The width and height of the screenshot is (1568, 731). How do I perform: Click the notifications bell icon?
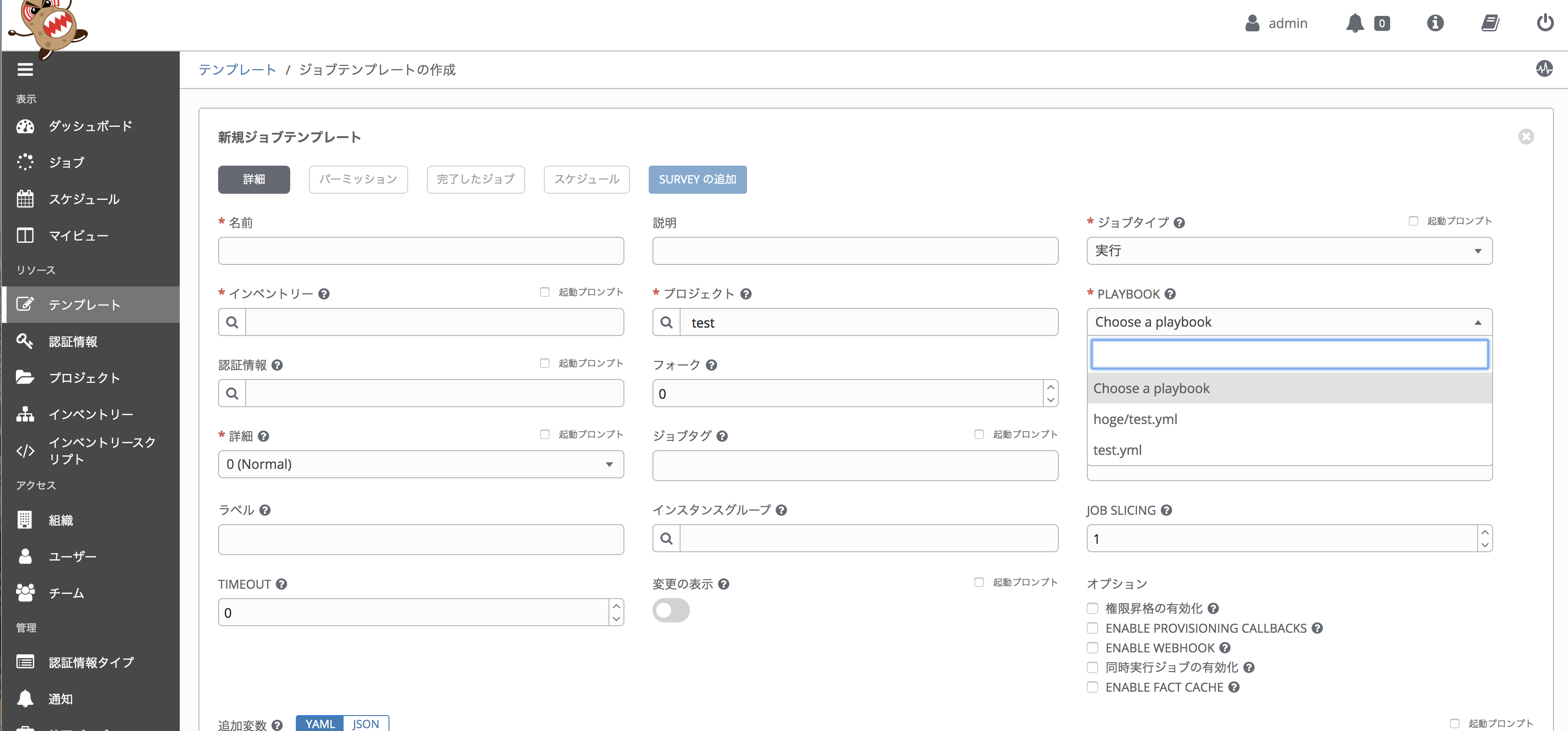[1355, 23]
